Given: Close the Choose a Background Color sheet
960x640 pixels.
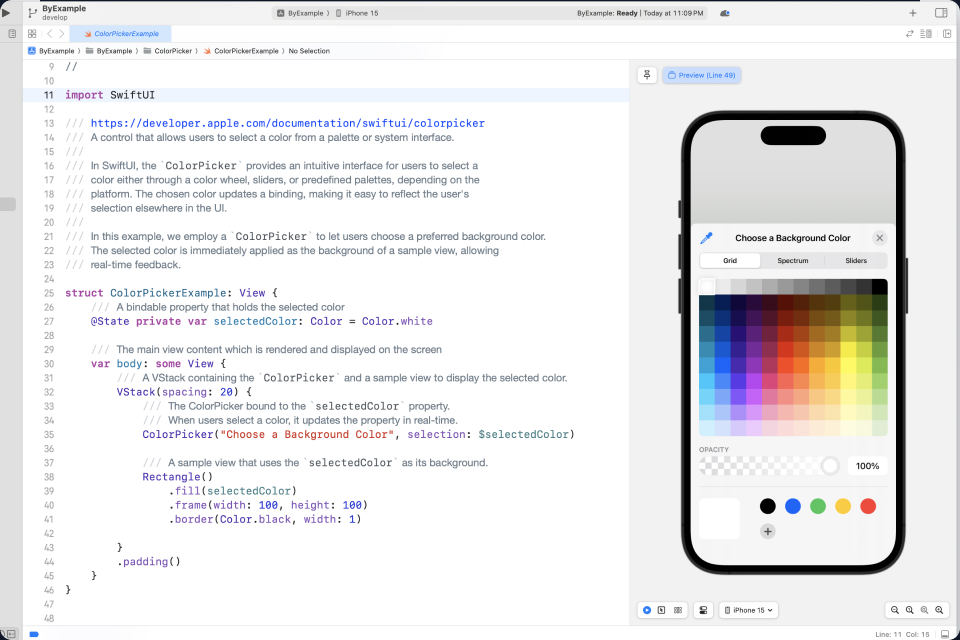Looking at the screenshot, I should click(880, 238).
